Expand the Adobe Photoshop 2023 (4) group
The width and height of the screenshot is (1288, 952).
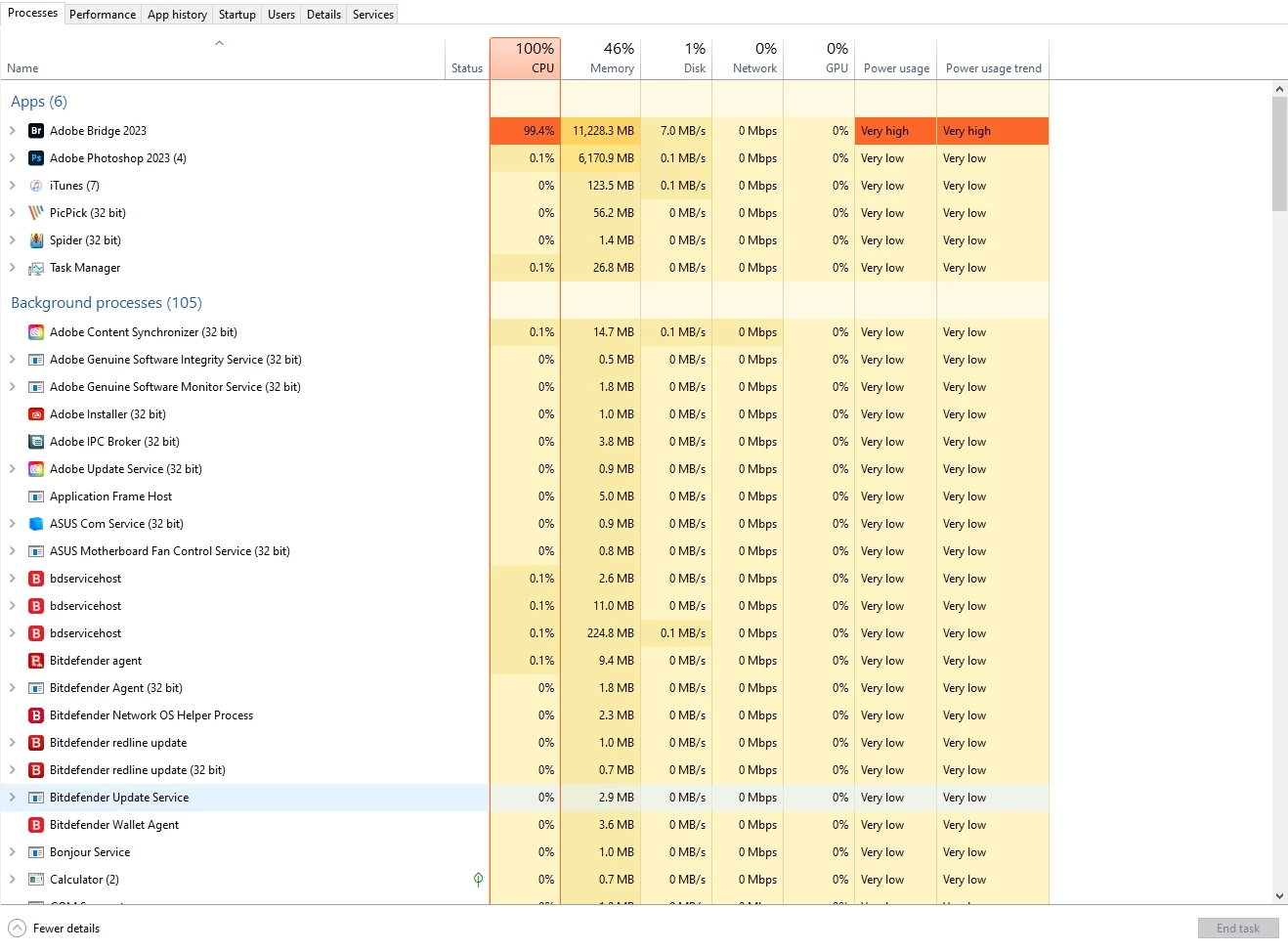(x=13, y=158)
